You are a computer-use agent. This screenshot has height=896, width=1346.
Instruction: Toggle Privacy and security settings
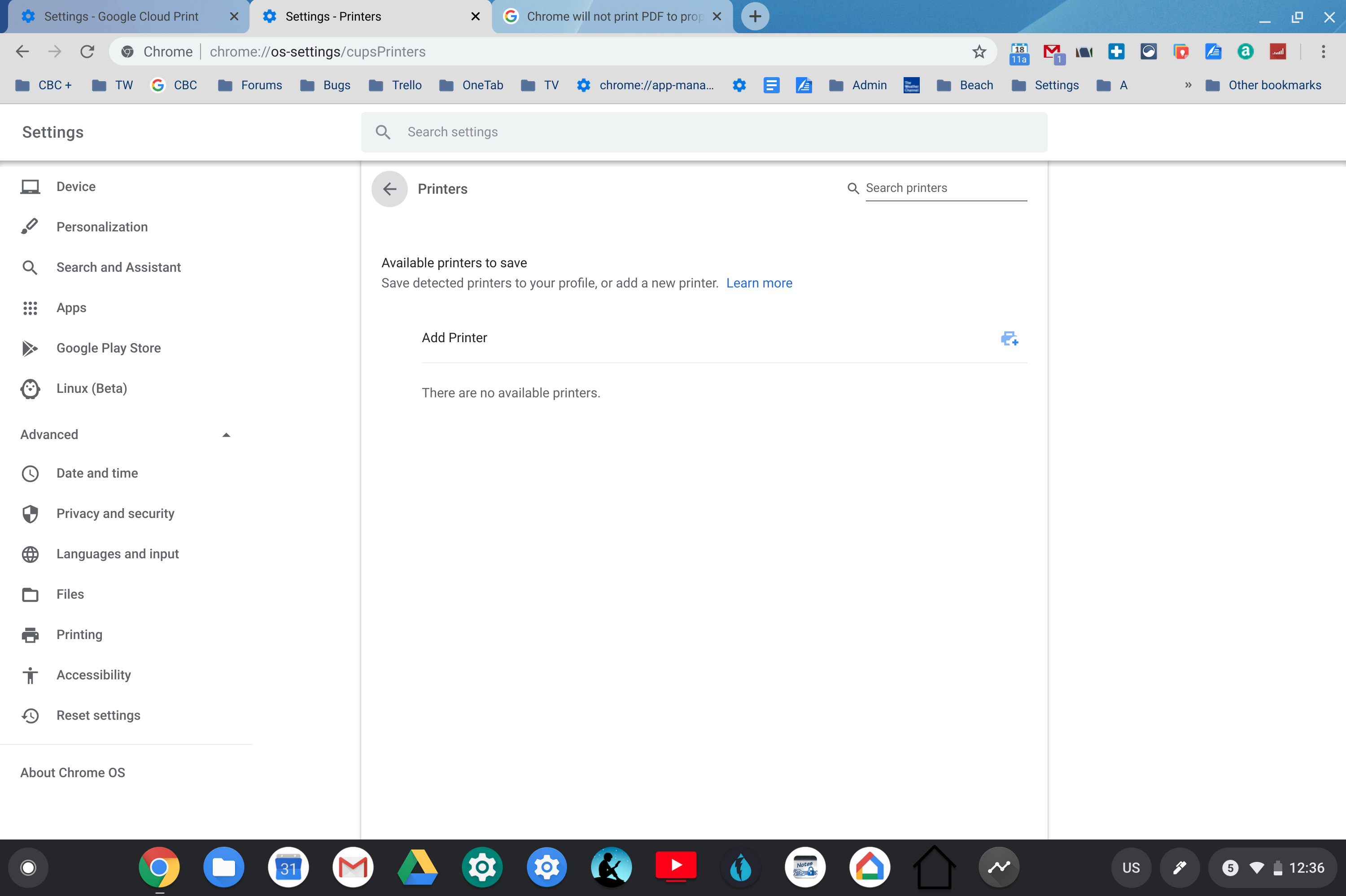pos(115,513)
